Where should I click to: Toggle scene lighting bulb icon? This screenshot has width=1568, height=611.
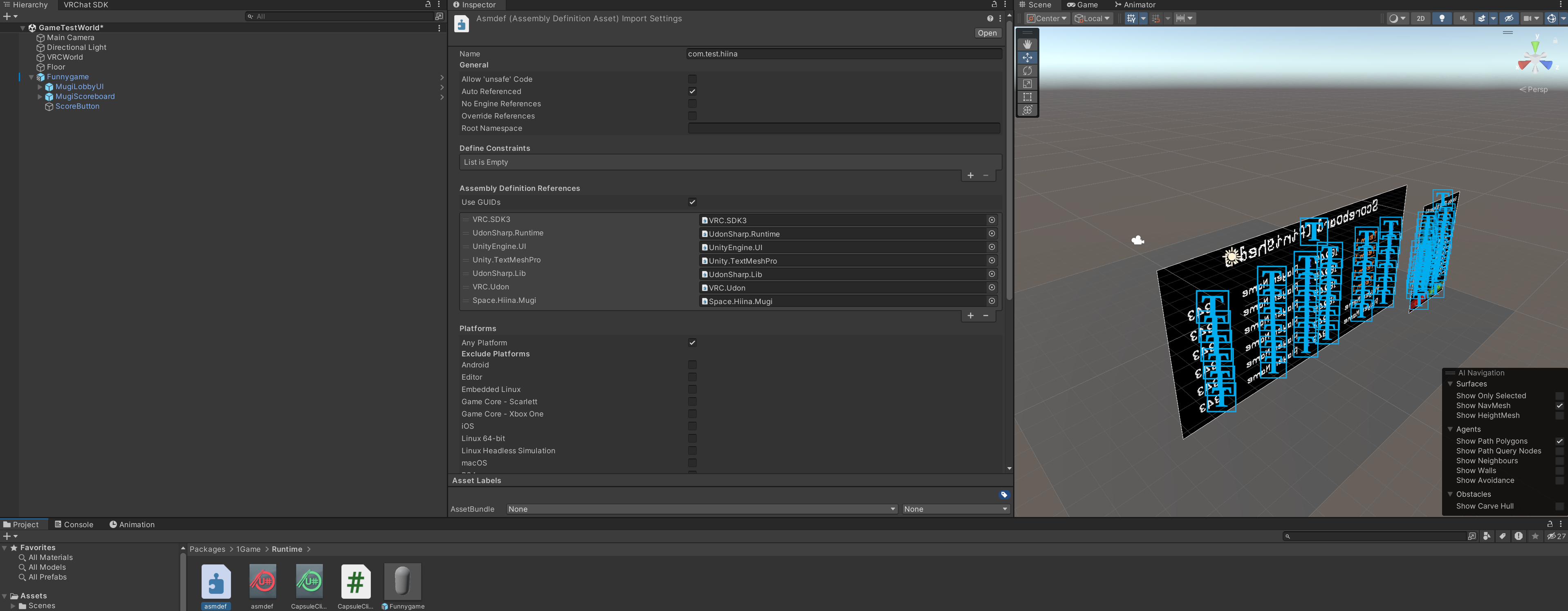coord(1441,18)
